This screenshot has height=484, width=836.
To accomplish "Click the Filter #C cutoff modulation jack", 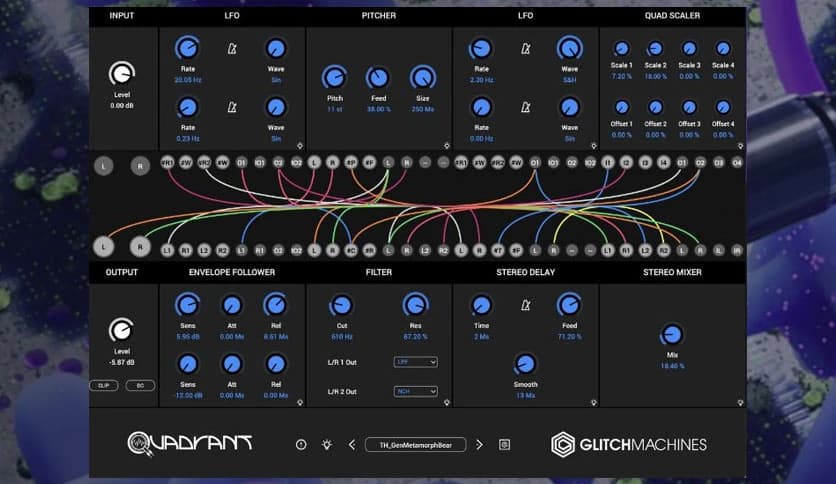I will click(x=351, y=250).
